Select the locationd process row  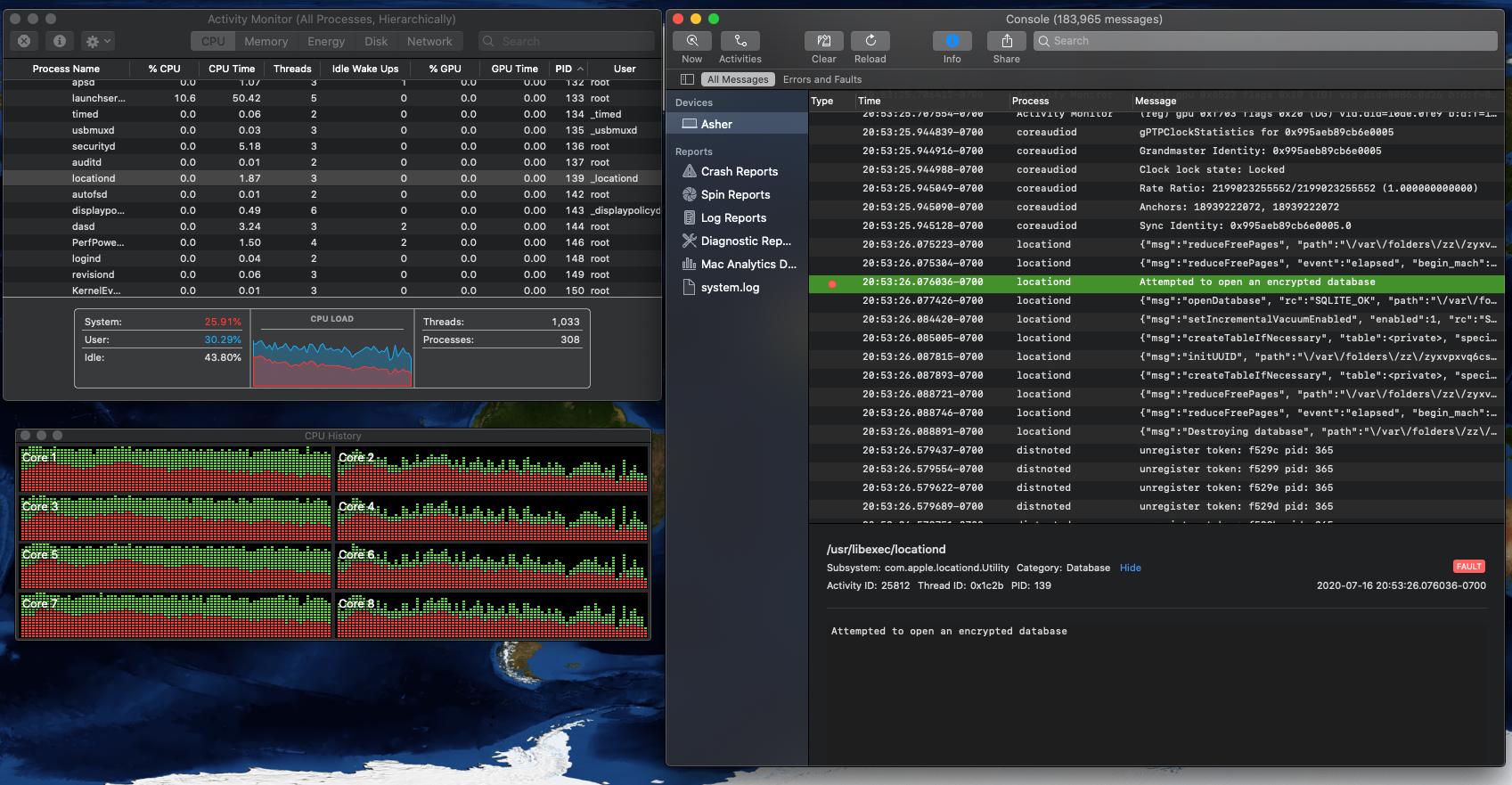click(332, 178)
